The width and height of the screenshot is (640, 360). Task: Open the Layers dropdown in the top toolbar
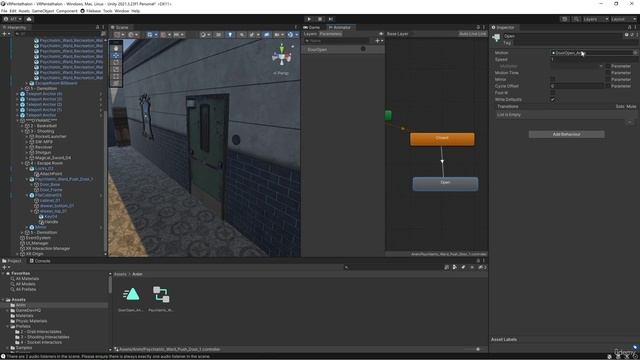[x=596, y=19]
